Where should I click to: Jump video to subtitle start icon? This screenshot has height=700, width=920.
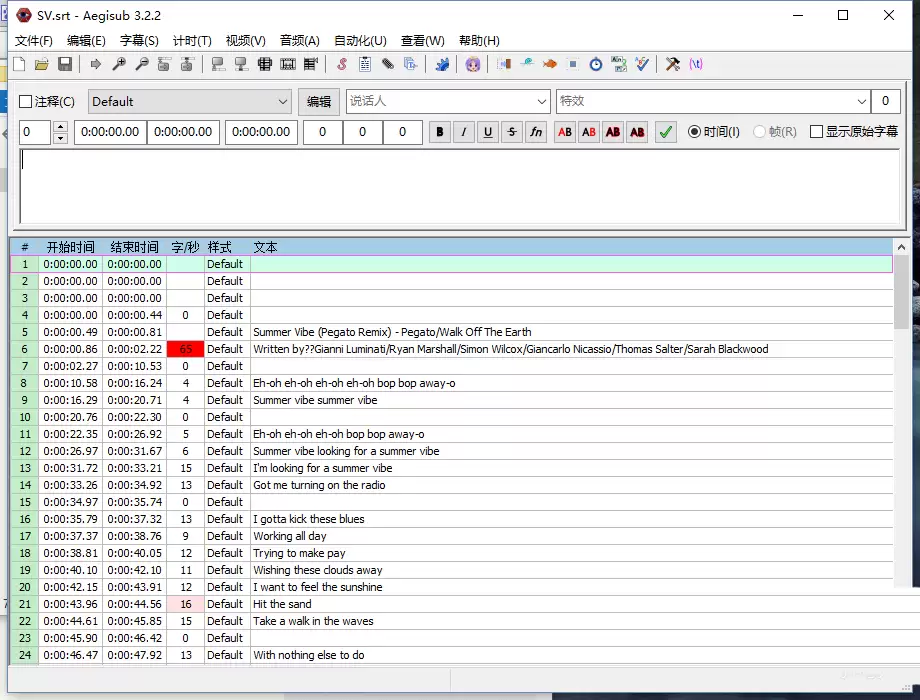click(x=164, y=64)
